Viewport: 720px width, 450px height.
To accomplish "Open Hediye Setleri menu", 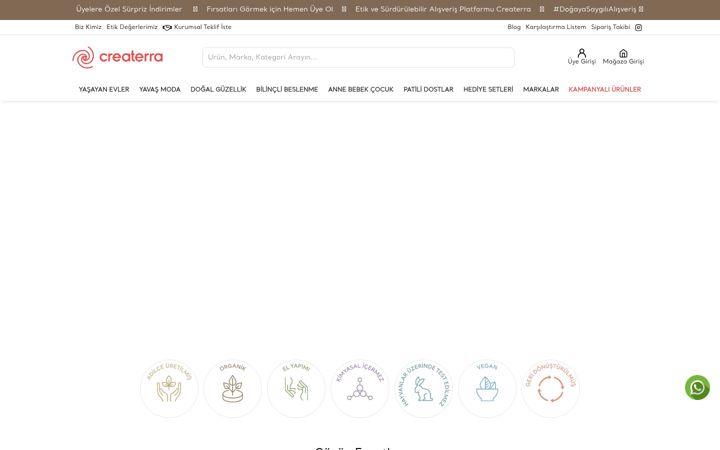I will (x=488, y=90).
